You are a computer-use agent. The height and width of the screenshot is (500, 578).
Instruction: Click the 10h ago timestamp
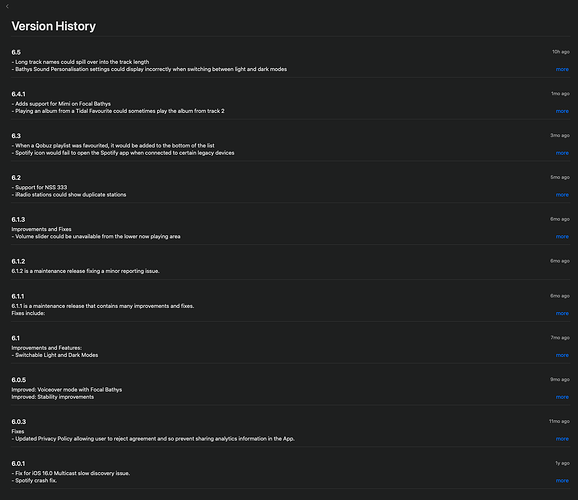(x=561, y=52)
